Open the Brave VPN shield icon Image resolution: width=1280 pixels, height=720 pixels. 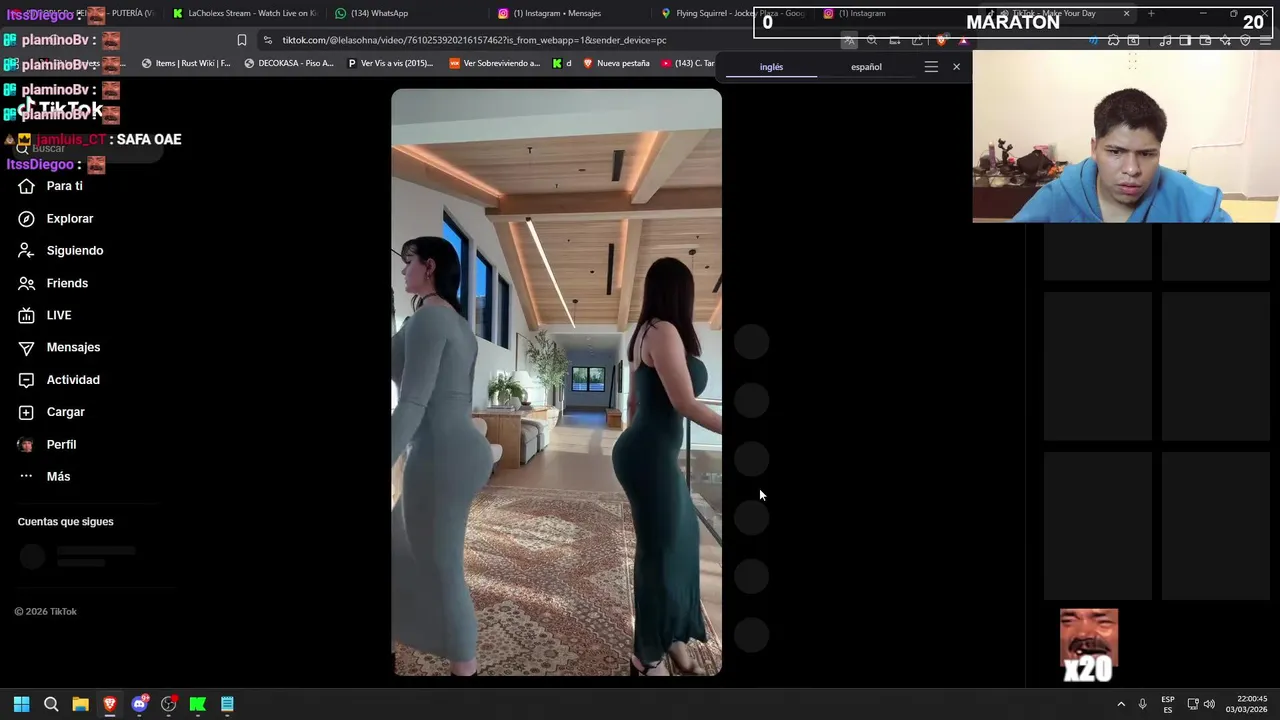click(1245, 40)
